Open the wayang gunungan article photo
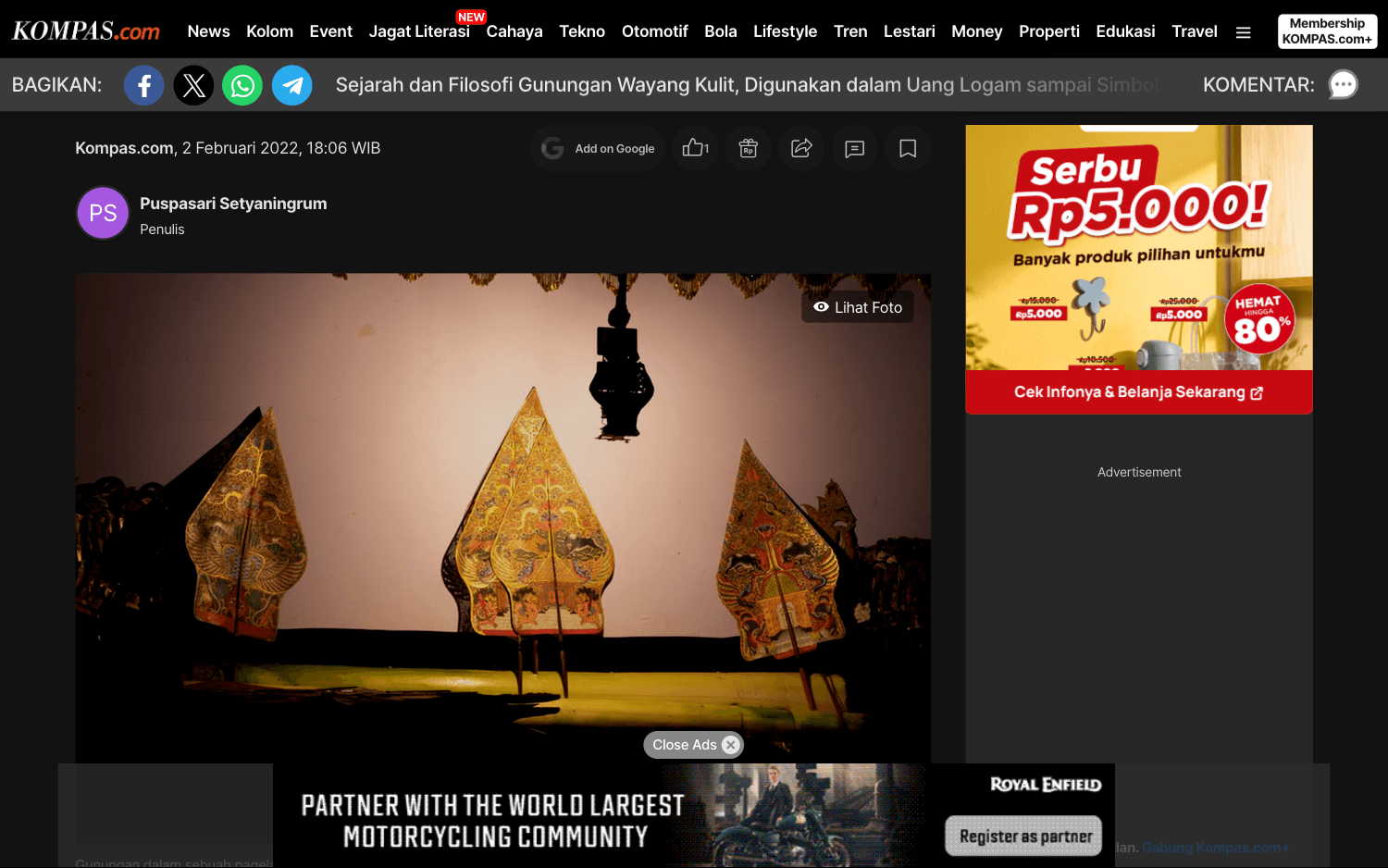This screenshot has height=868, width=1388. 502,518
